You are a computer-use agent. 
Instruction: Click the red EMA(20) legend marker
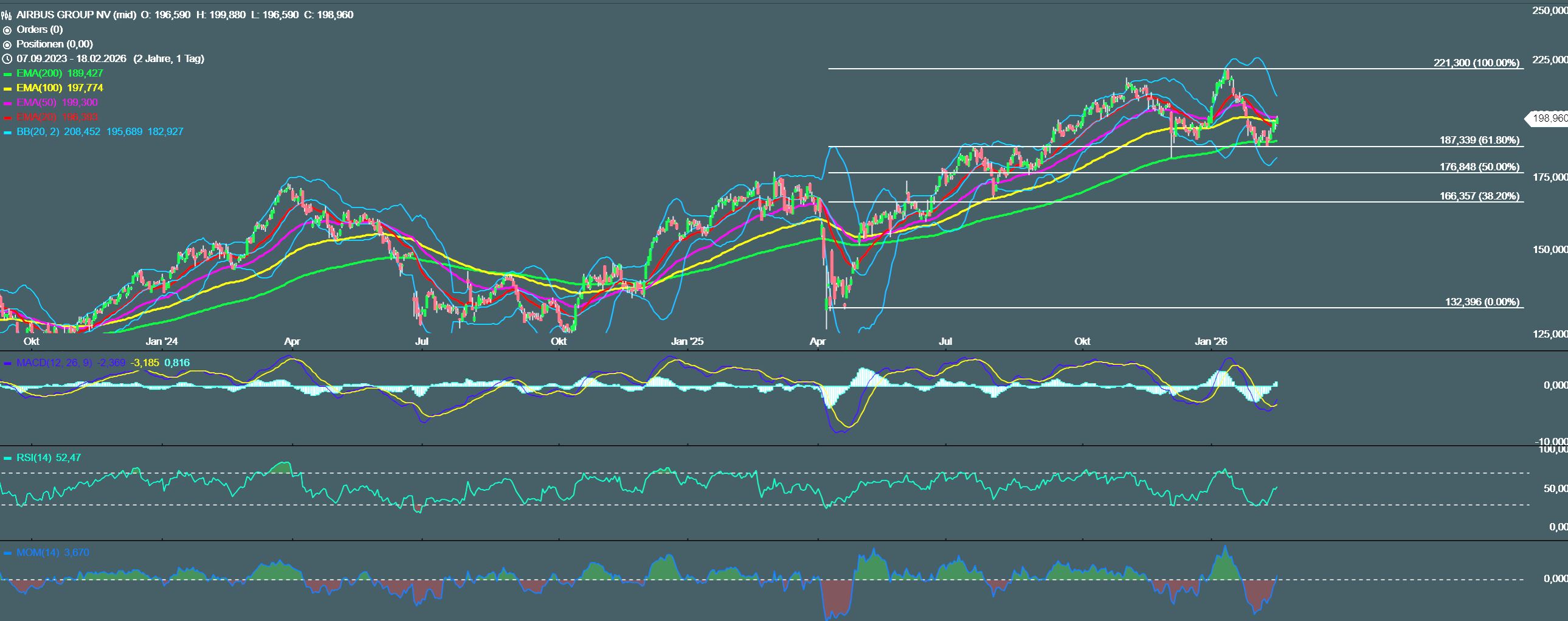pyautogui.click(x=7, y=117)
